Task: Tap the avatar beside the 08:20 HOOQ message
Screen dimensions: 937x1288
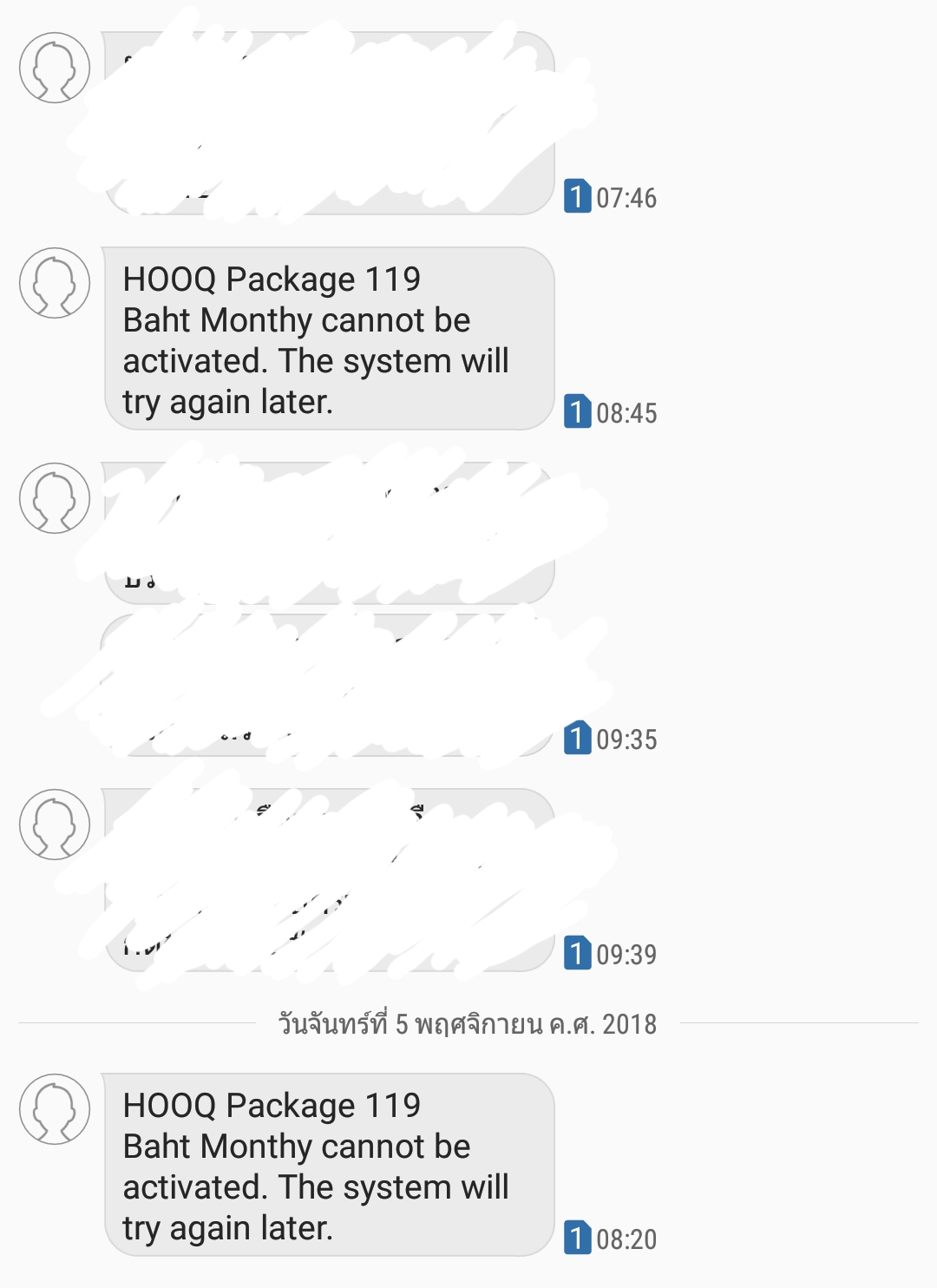Action: point(55,1109)
